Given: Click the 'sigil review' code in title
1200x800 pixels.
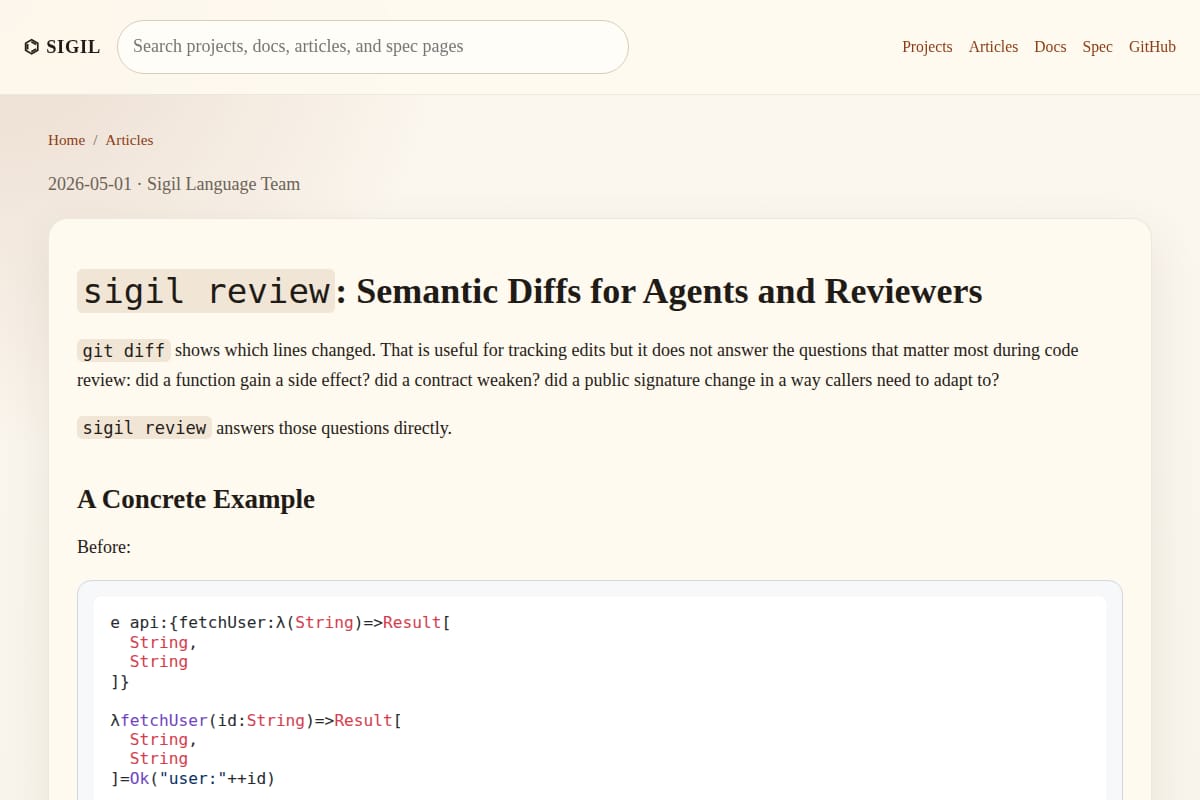Looking at the screenshot, I should [x=206, y=291].
